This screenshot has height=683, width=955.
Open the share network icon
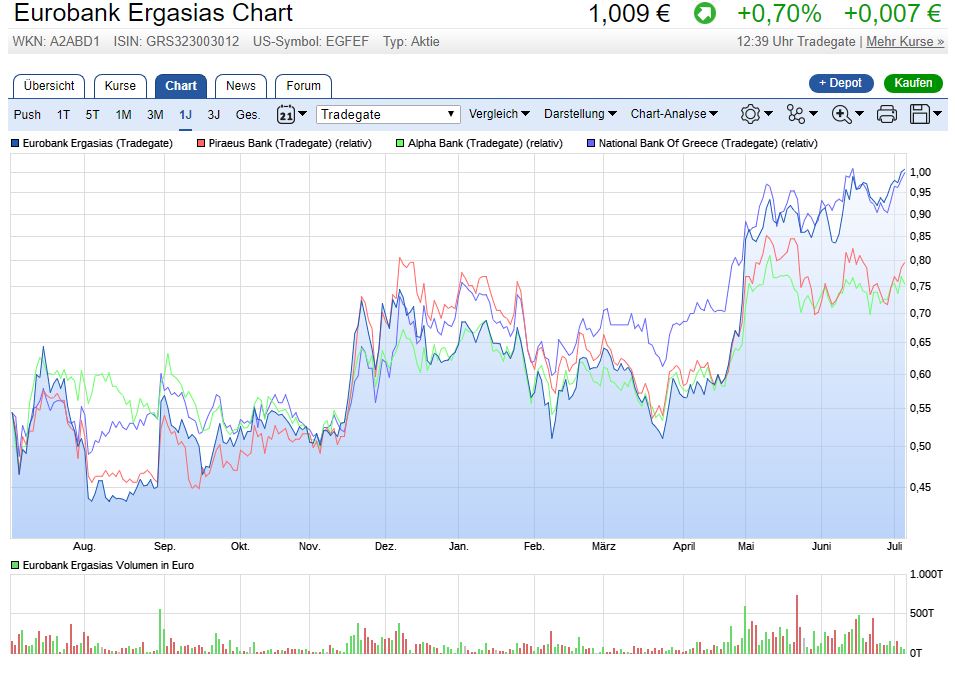click(795, 114)
